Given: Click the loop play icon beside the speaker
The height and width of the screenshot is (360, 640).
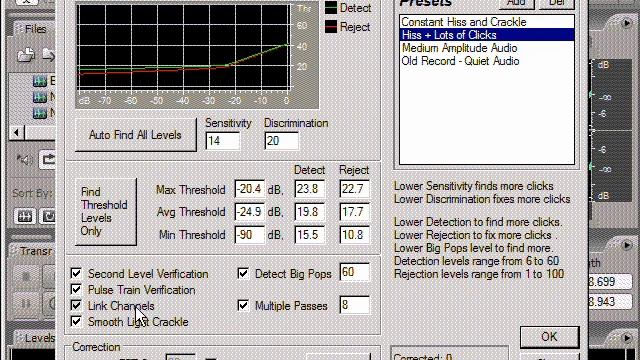Looking at the screenshot, I should 47,159.
